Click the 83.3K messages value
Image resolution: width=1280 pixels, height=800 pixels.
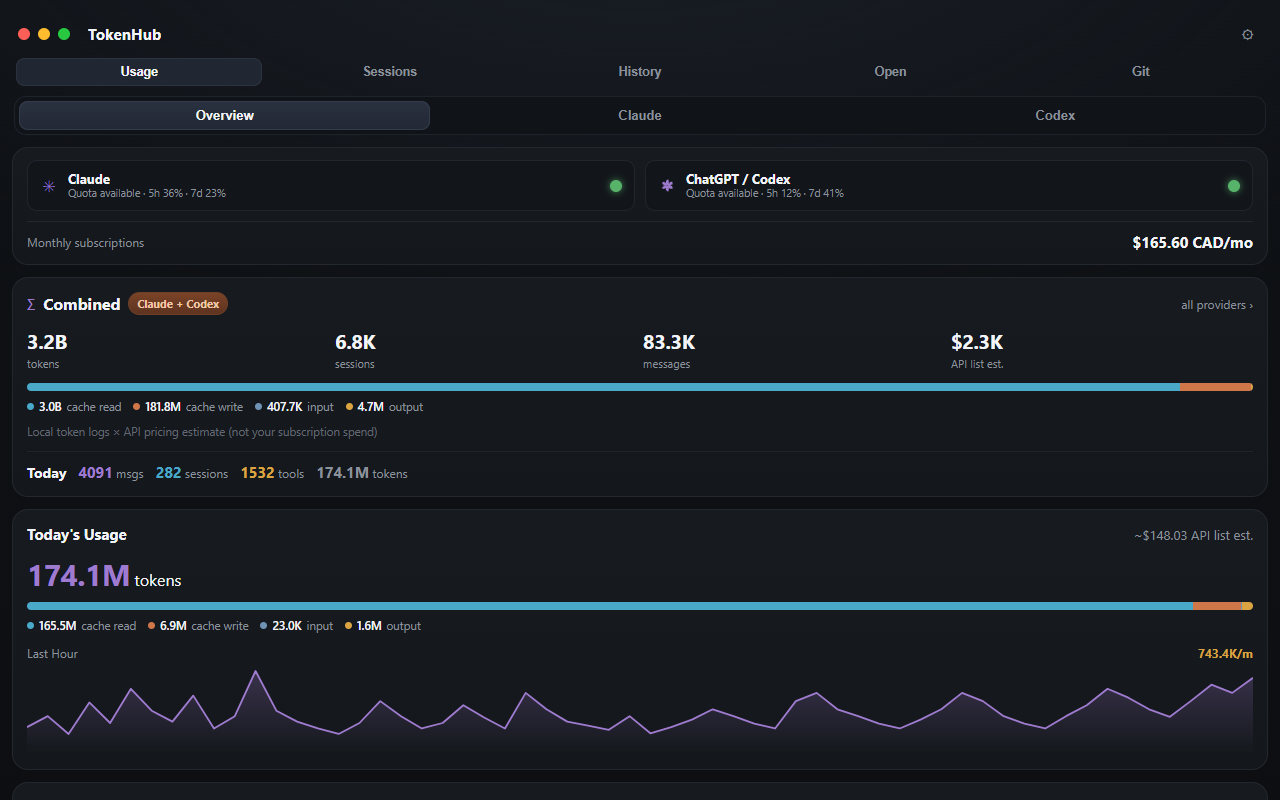coord(669,343)
